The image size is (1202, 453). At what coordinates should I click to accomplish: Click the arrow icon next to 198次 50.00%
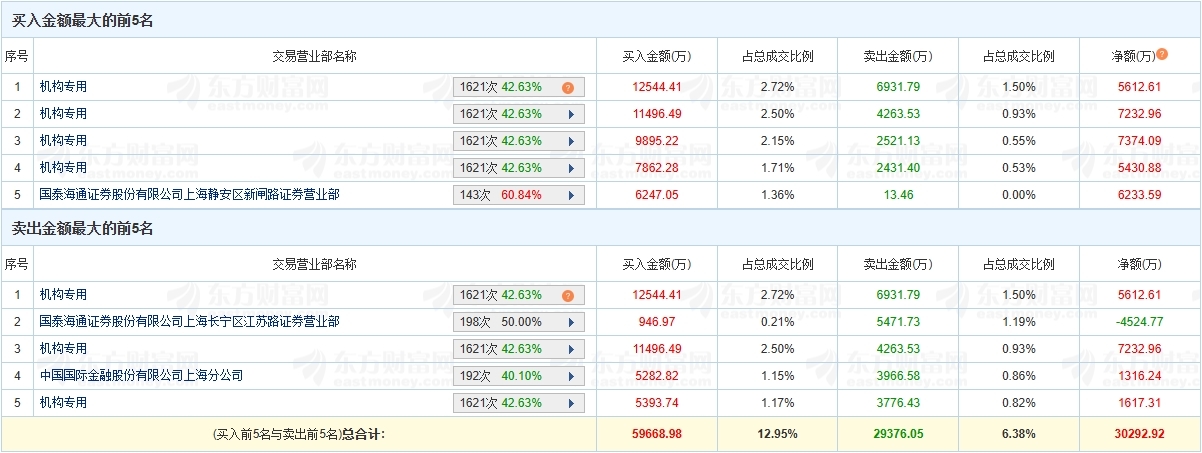tap(571, 322)
